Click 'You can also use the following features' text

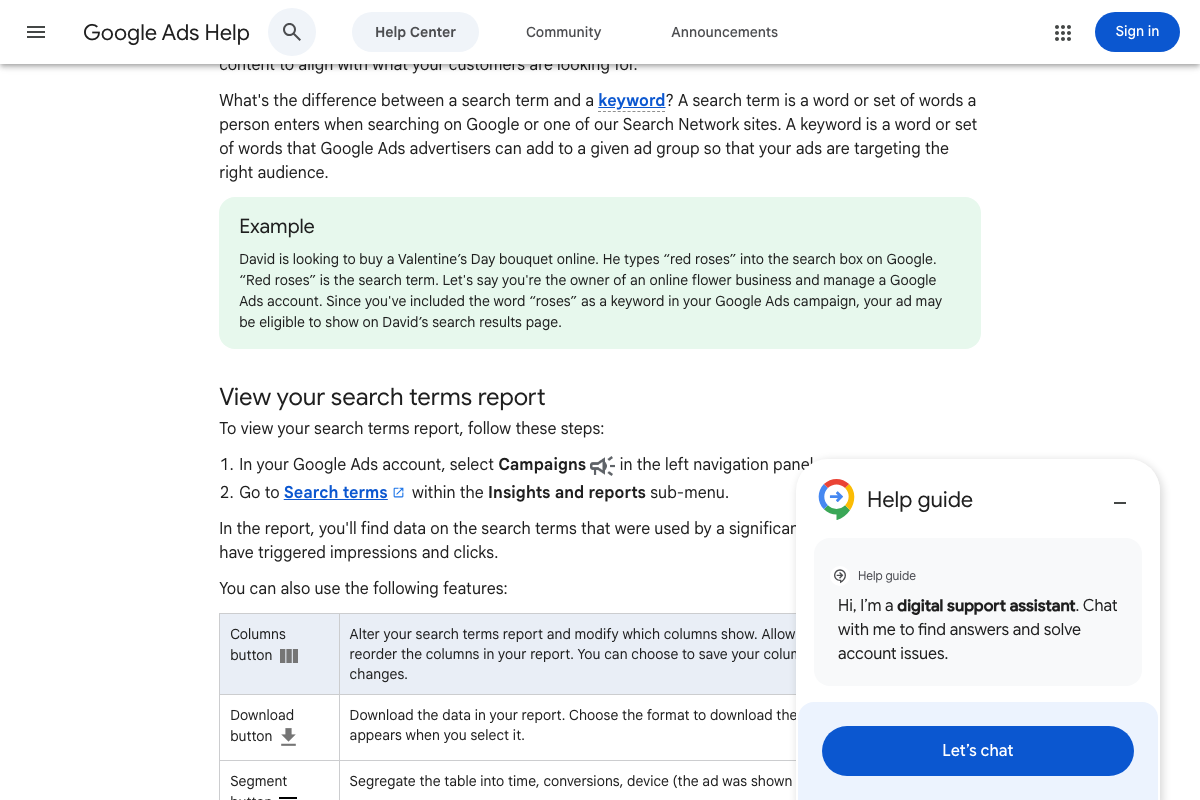[363, 588]
